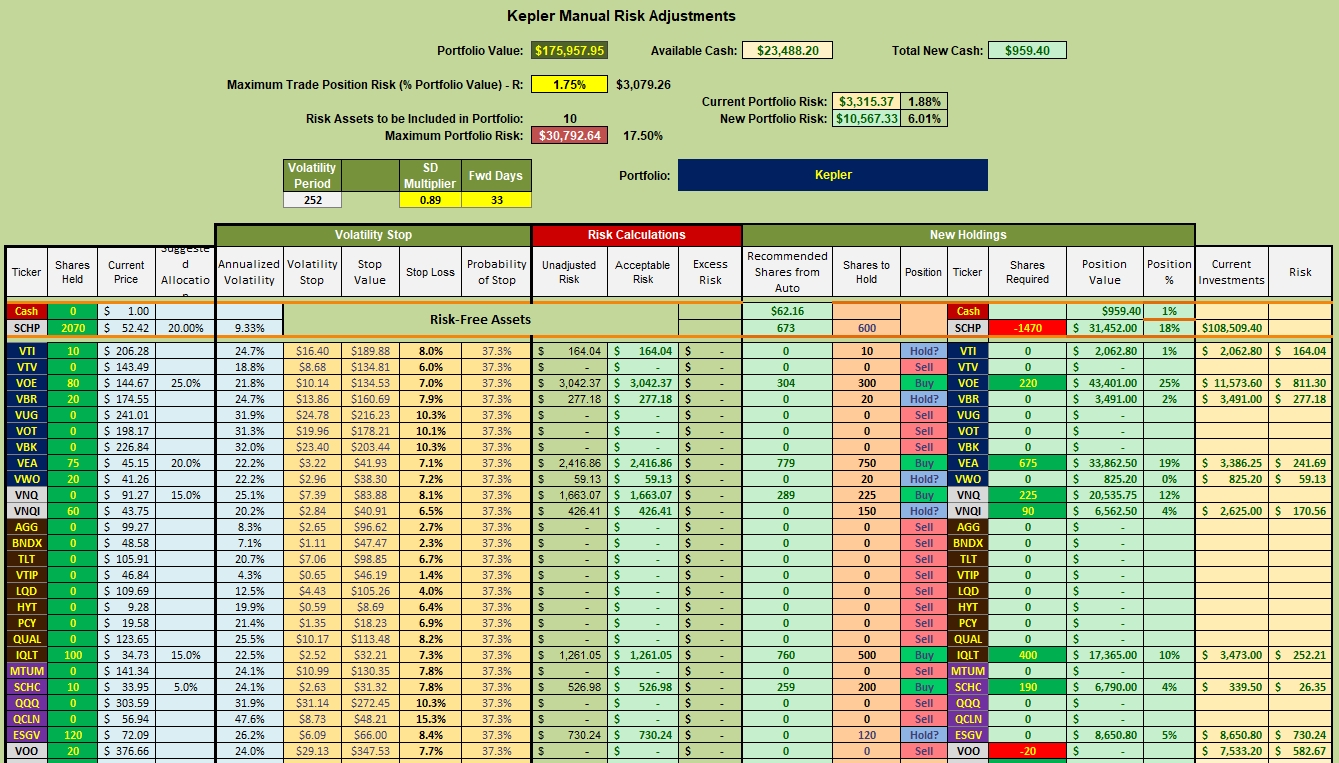Click the VEA acceptable risk 2,416.86
This screenshot has width=1339, height=763.
click(642, 463)
